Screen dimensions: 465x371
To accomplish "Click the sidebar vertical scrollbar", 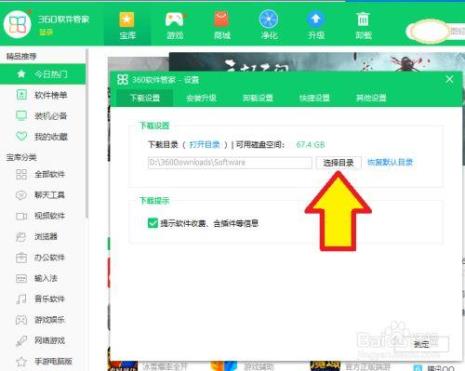I will coord(87,133).
